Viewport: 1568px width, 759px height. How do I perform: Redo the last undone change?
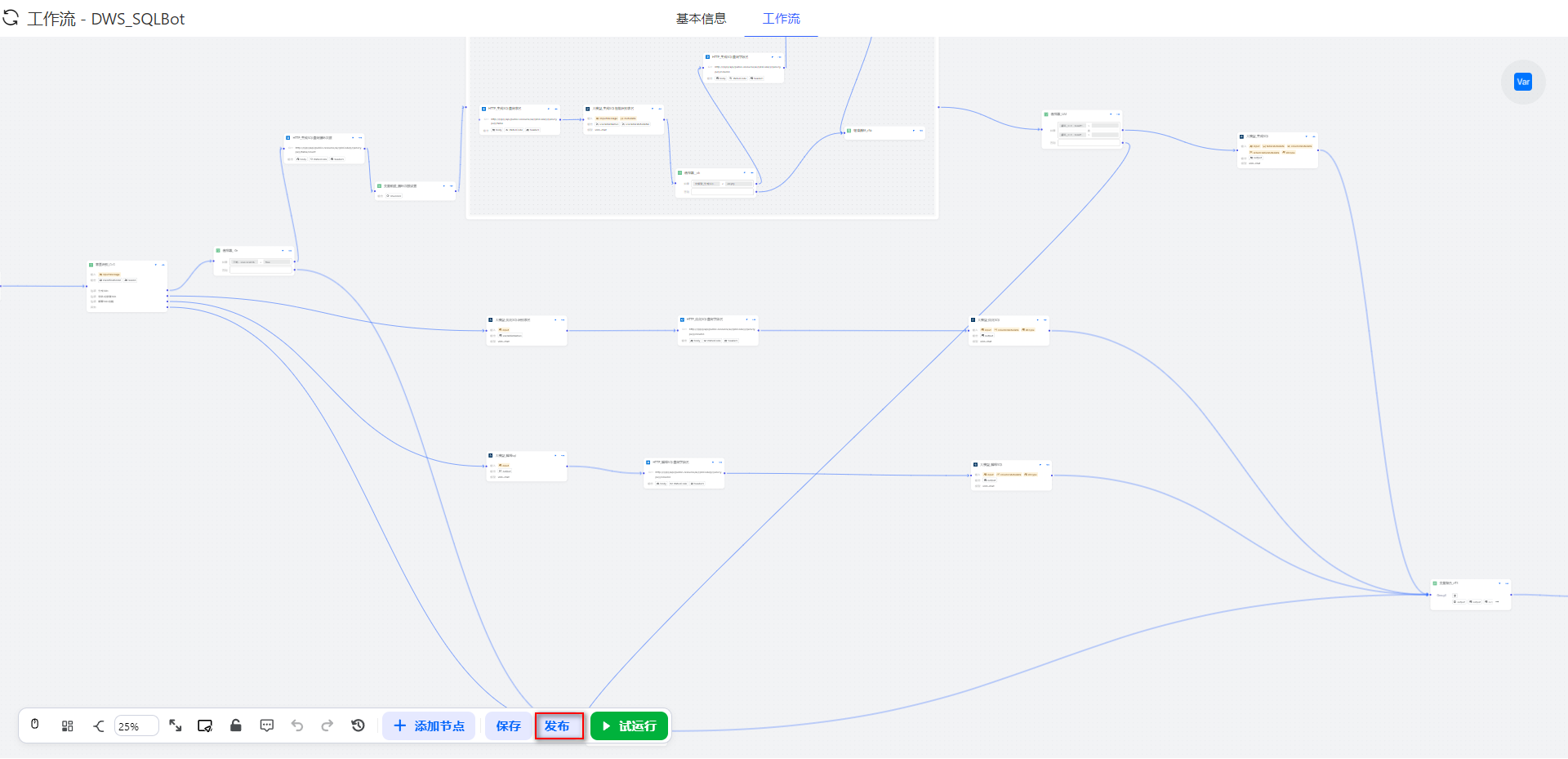click(327, 726)
